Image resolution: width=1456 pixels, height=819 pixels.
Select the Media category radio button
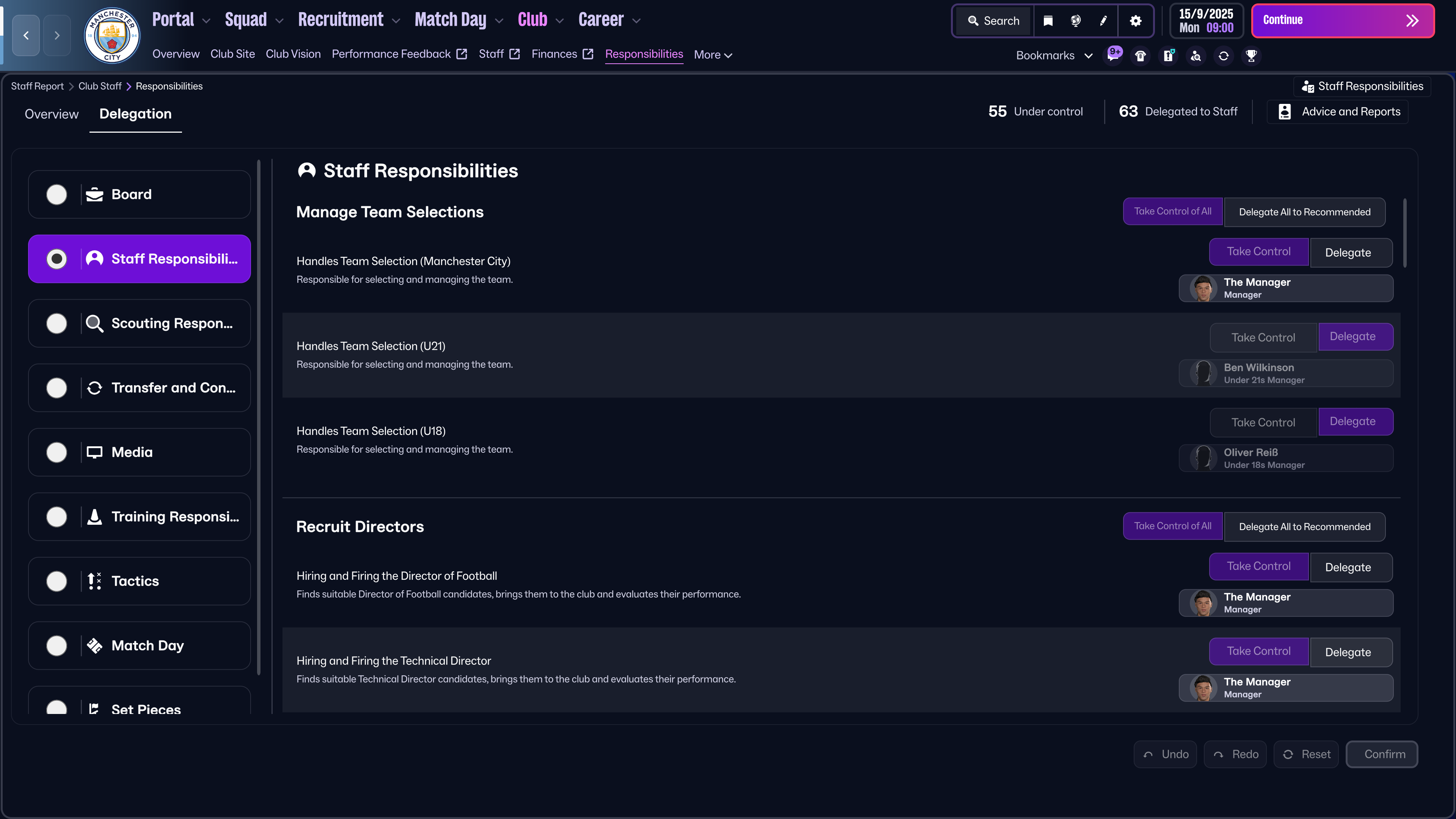point(56,452)
